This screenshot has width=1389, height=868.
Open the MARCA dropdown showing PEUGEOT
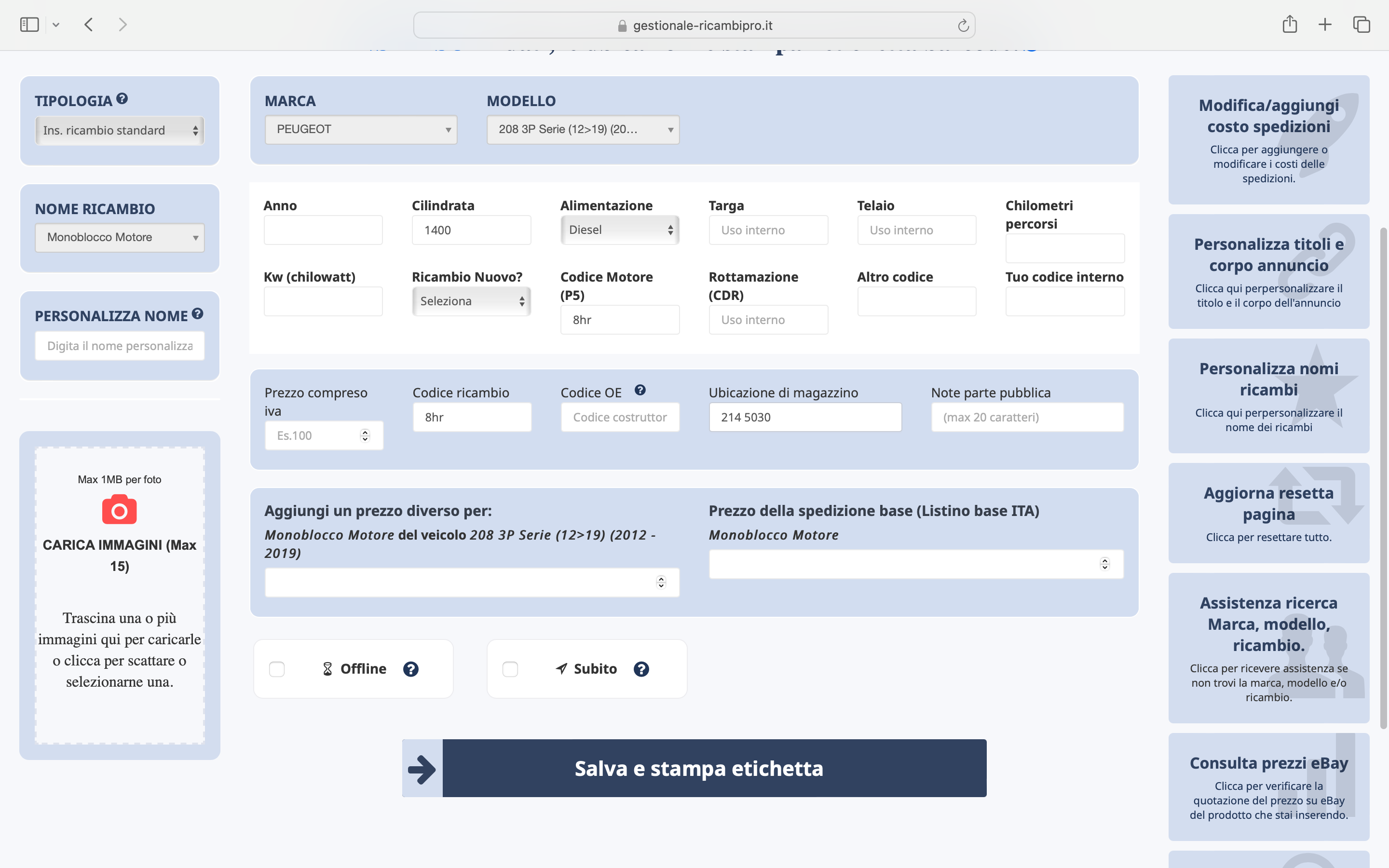click(361, 130)
